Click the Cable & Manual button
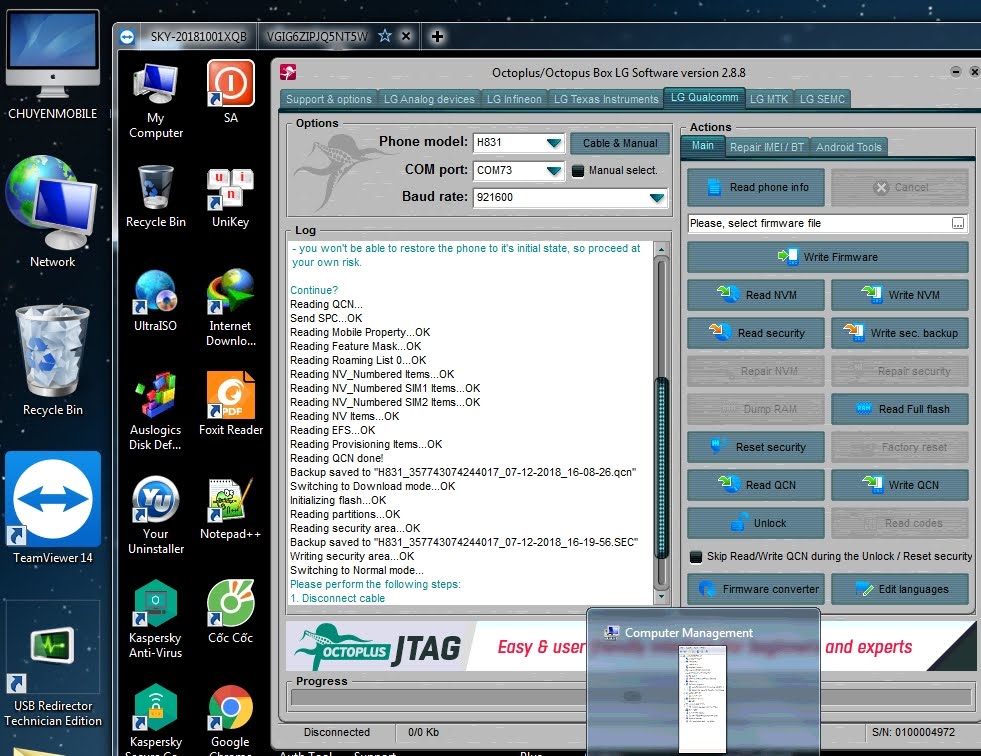 (620, 143)
